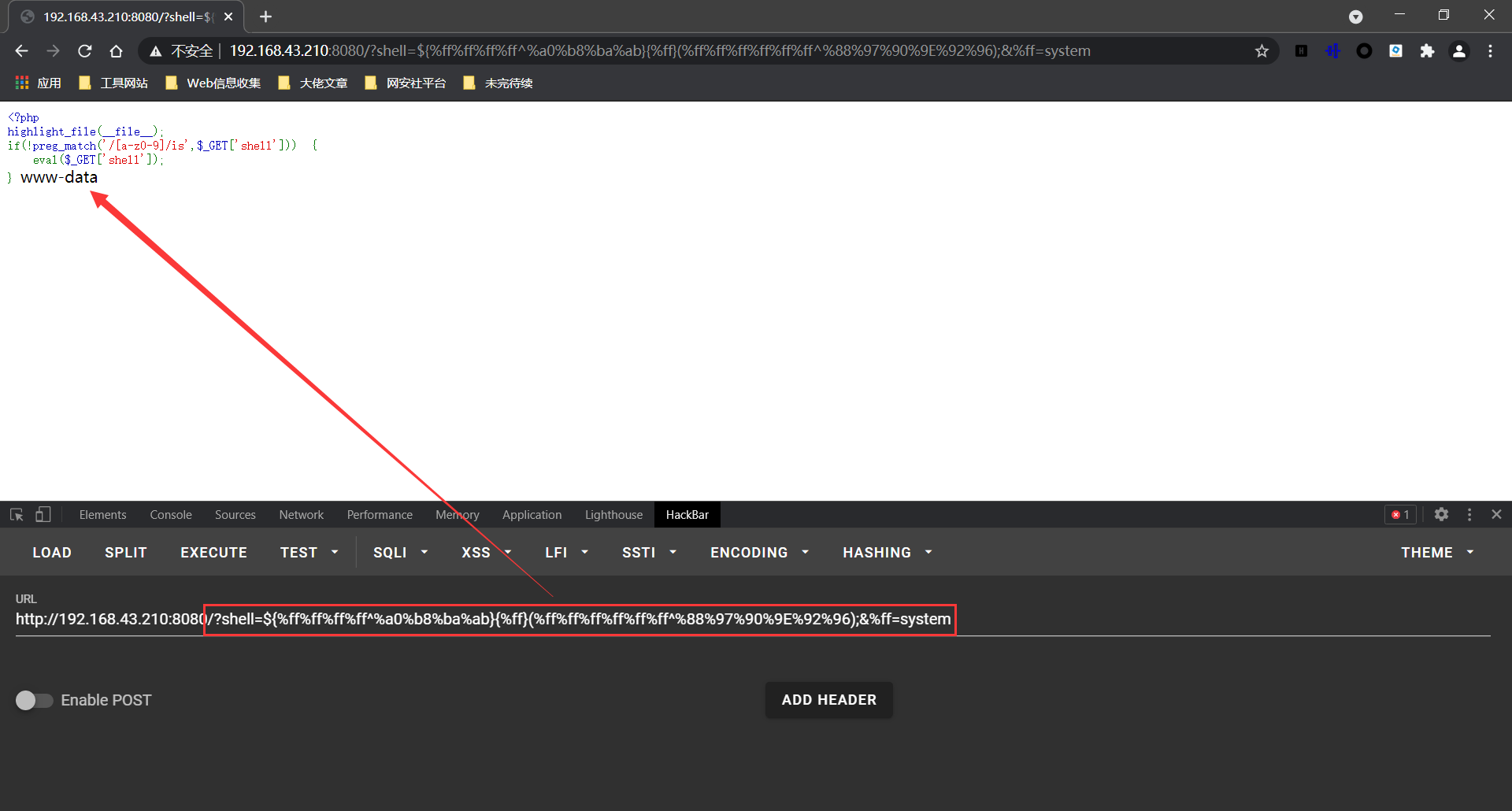This screenshot has height=811, width=1512.
Task: Activate the DevTools inspect element picker
Action: coord(17,514)
